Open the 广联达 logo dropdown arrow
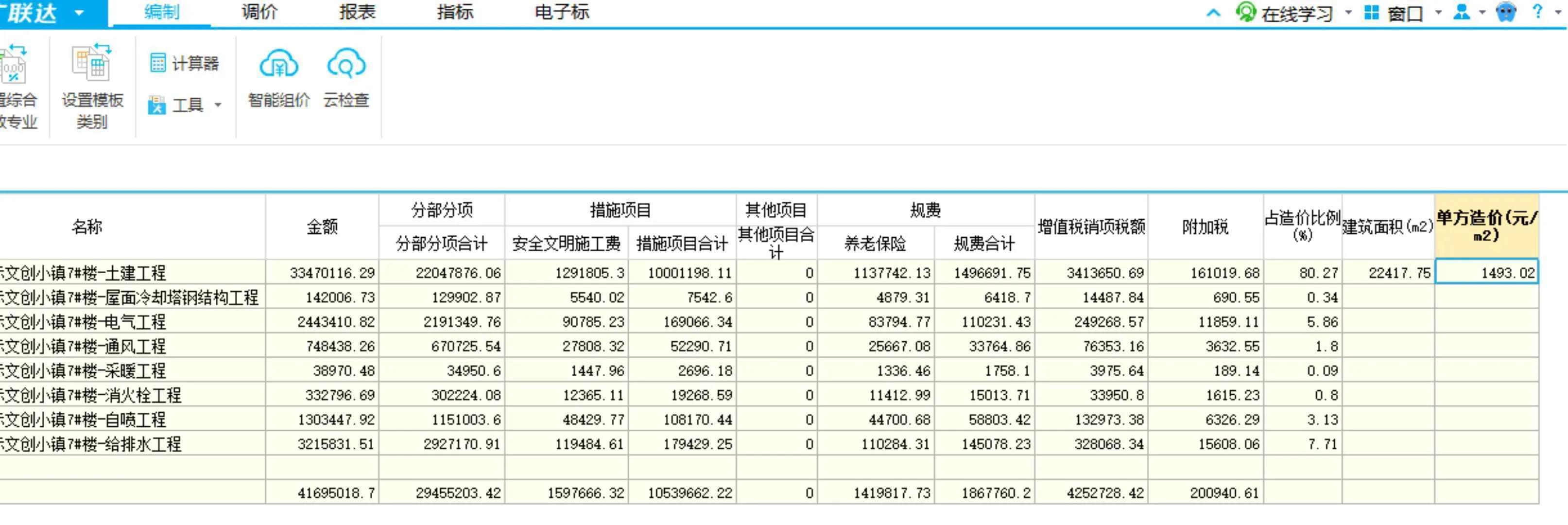This screenshot has height=525, width=1568. [79, 13]
